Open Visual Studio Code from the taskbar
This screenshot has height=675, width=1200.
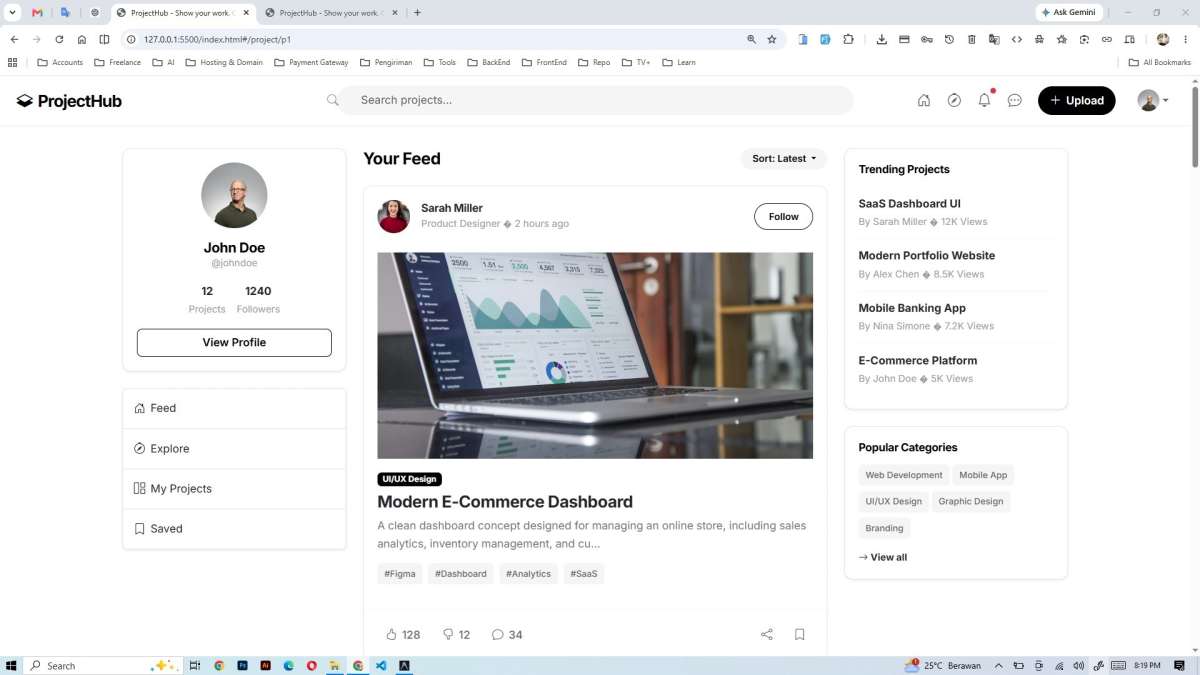tap(381, 665)
